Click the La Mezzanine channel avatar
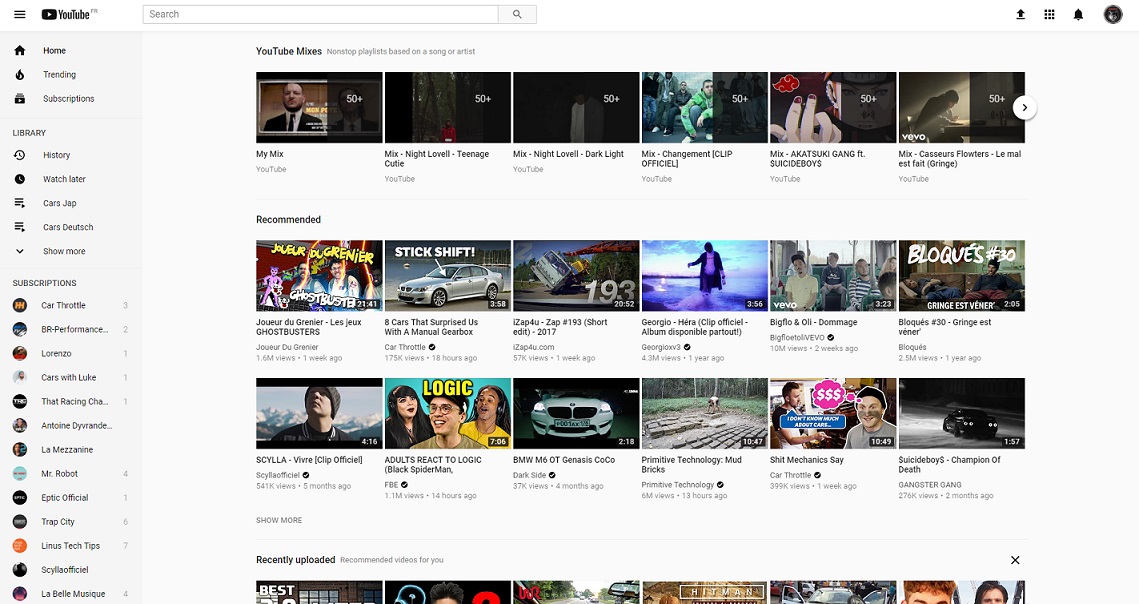Image resolution: width=1139 pixels, height=604 pixels. tap(20, 449)
